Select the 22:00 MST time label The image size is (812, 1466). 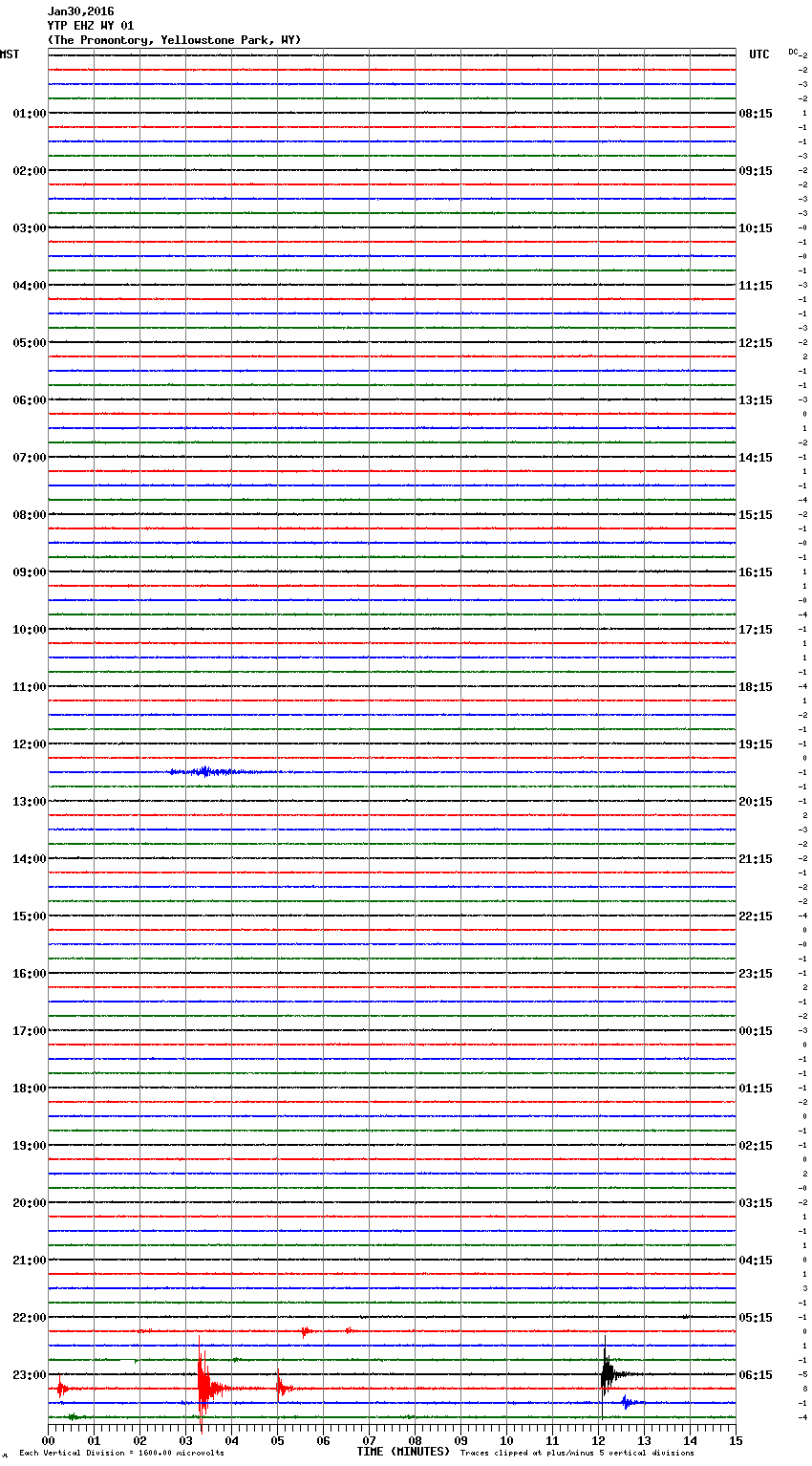coord(30,1318)
